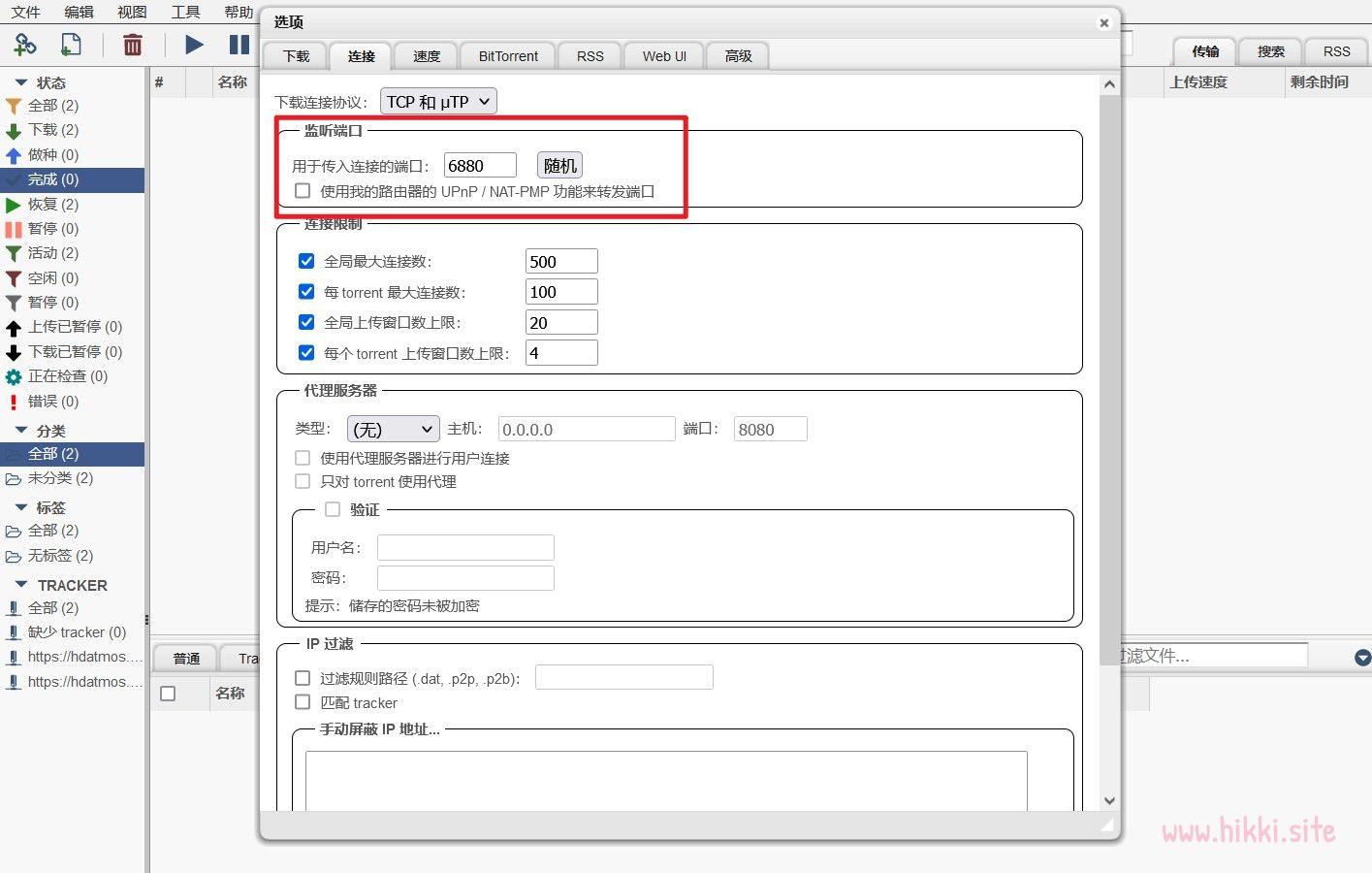Switch to the BitTorrent settings tab

tap(506, 55)
